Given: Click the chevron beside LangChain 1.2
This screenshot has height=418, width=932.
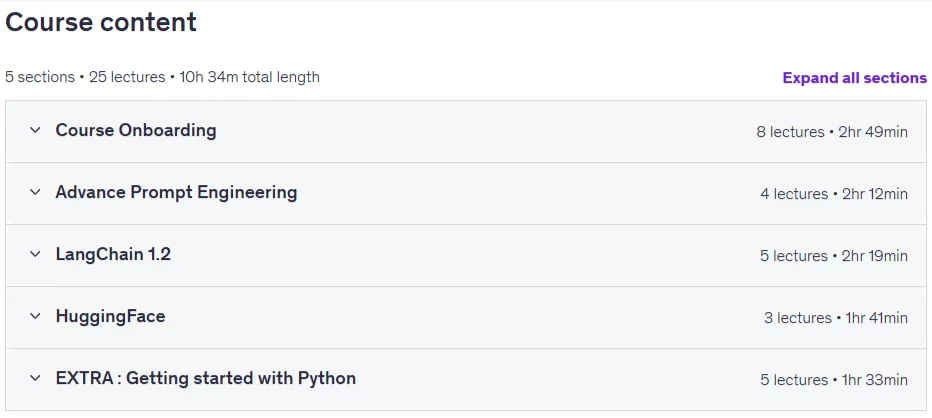Looking at the screenshot, I should (x=35, y=254).
